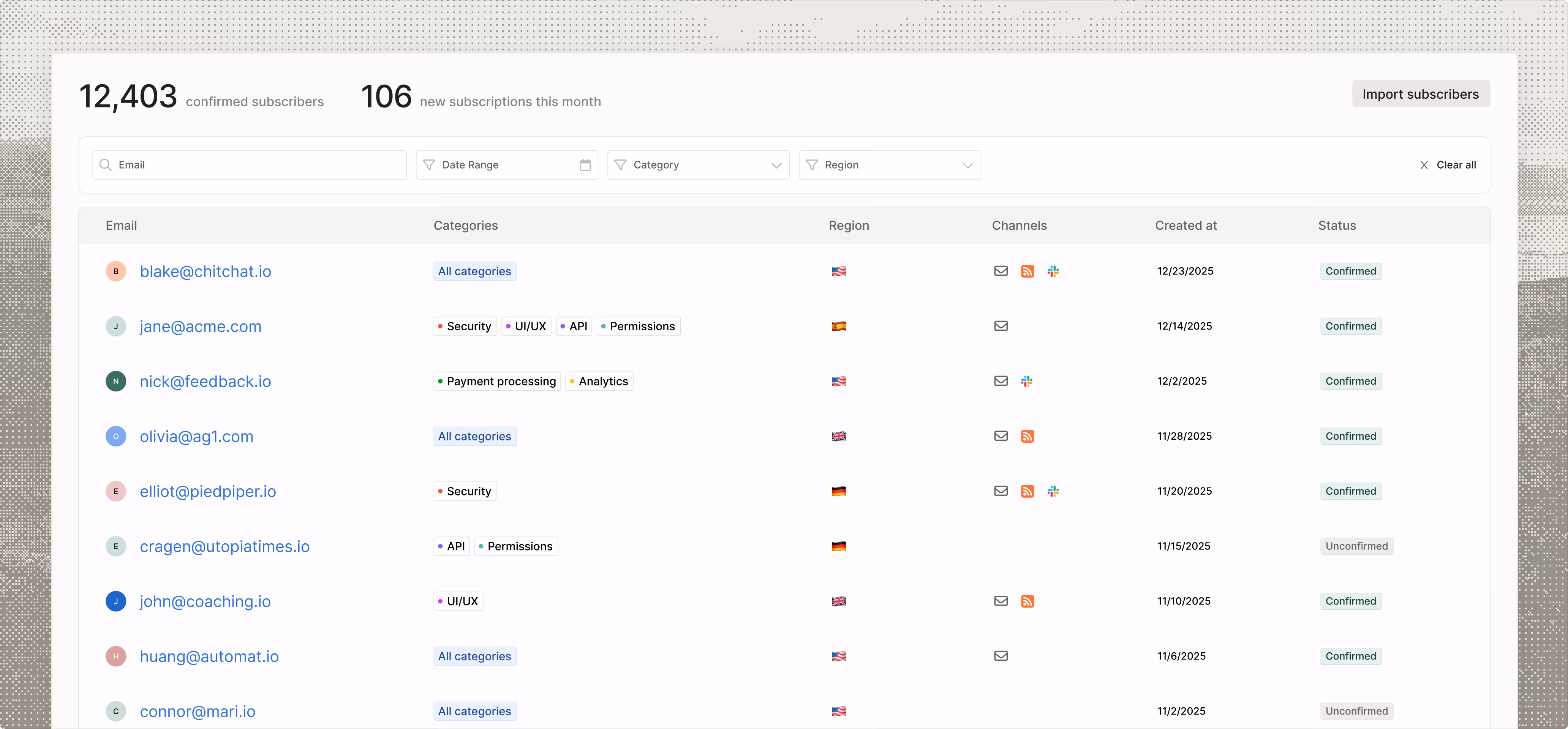
Task: Expand the Region filter dropdown
Action: (x=889, y=165)
